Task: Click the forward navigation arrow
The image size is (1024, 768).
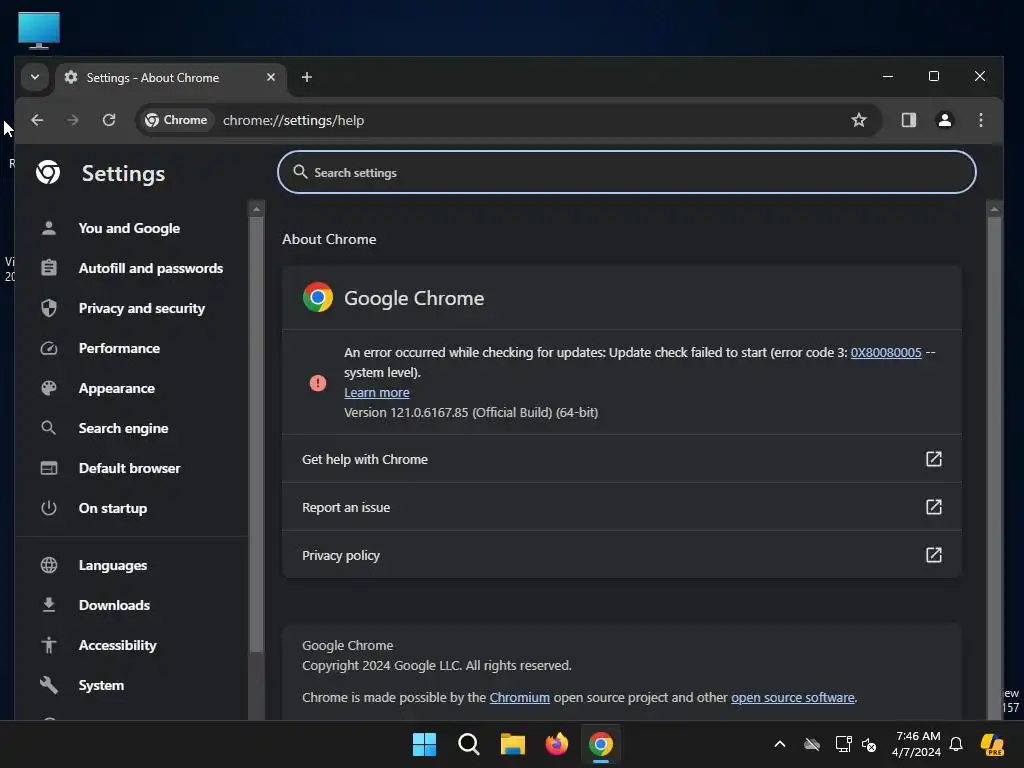Action: click(x=72, y=120)
